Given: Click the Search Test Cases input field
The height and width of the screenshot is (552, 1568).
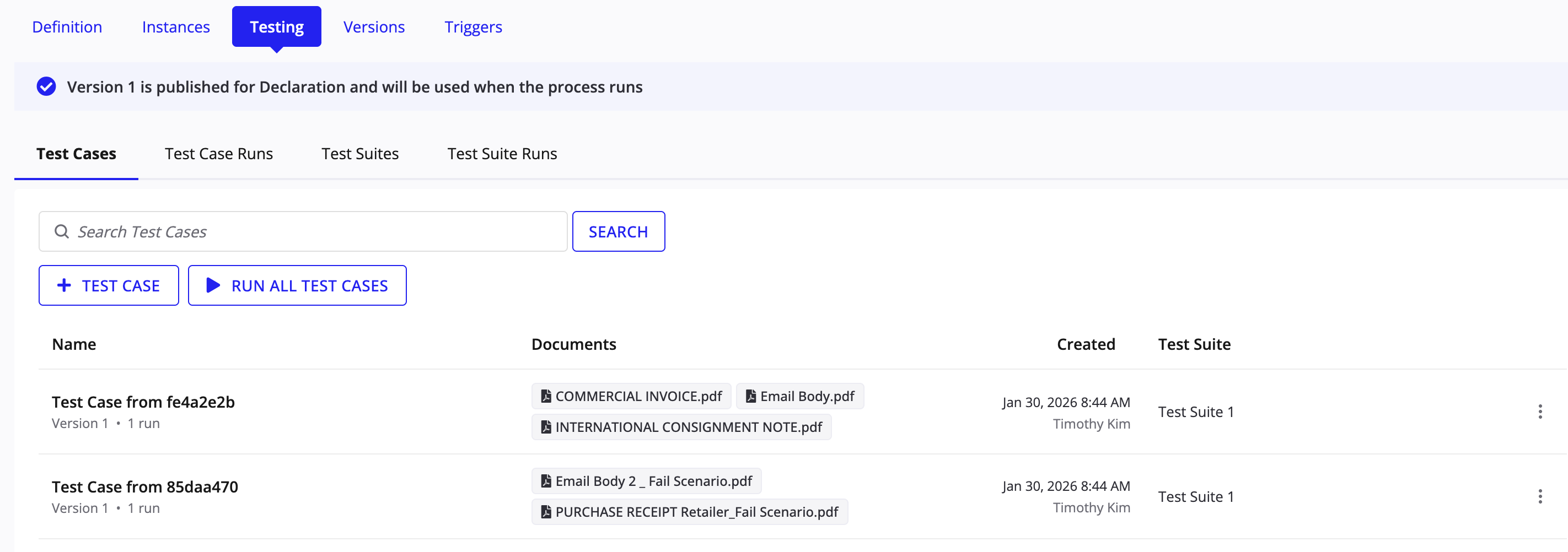Looking at the screenshot, I should click(303, 231).
